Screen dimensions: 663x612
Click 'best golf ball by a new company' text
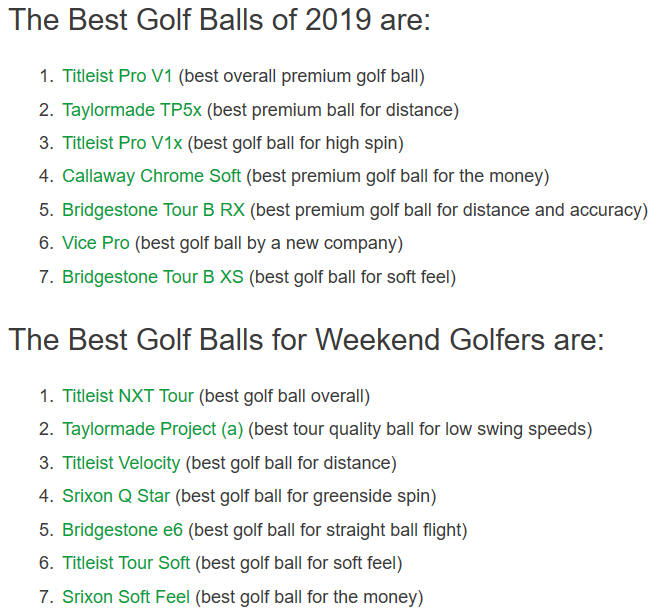269,243
